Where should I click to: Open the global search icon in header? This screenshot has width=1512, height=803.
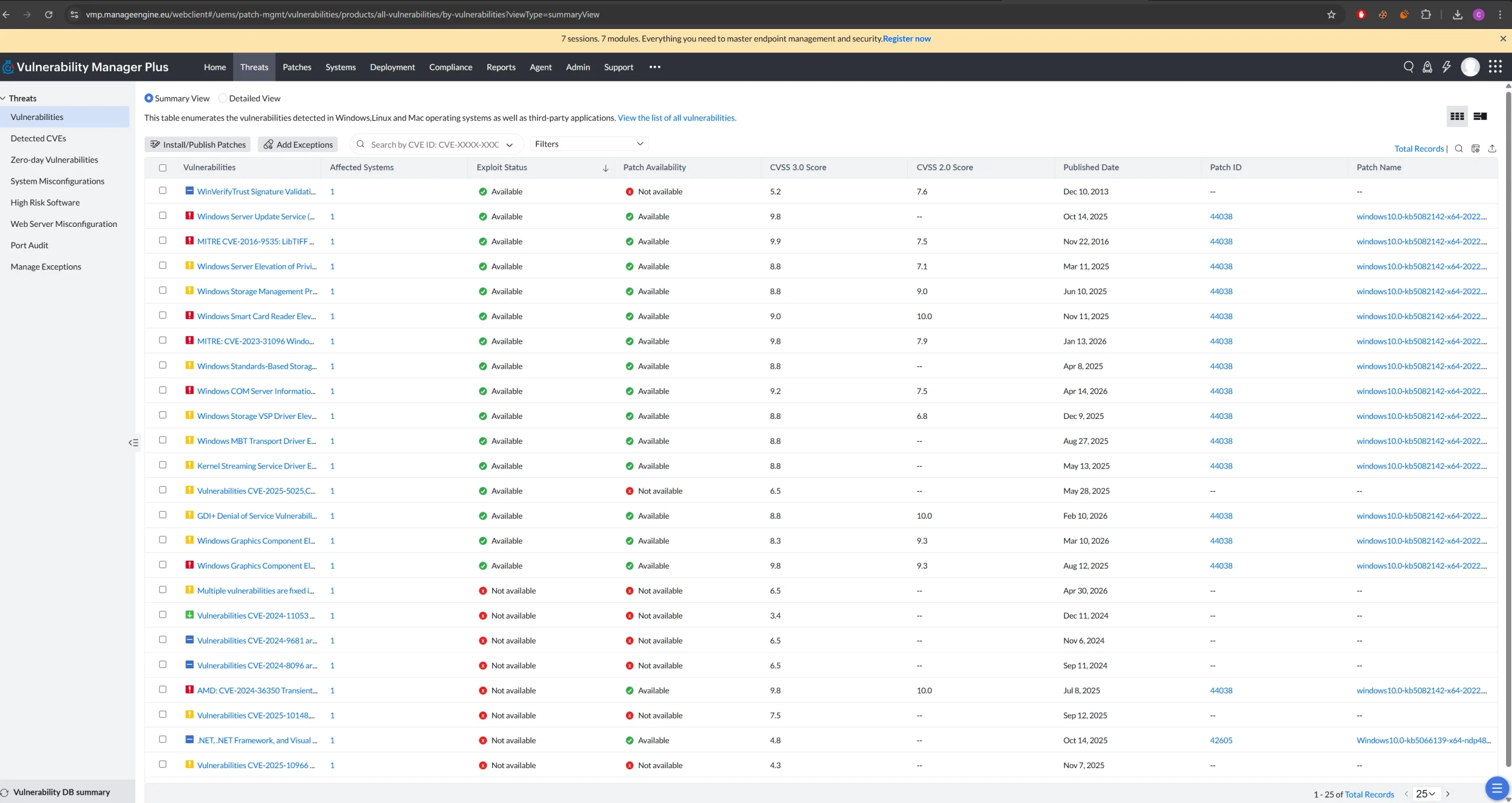click(x=1409, y=67)
